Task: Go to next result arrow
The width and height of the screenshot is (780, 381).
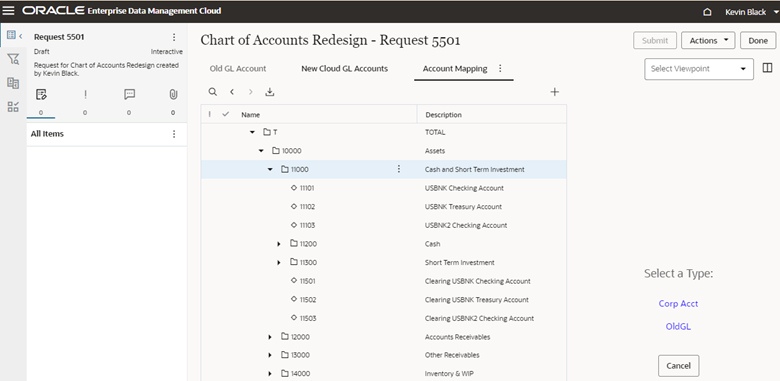Action: [x=251, y=92]
